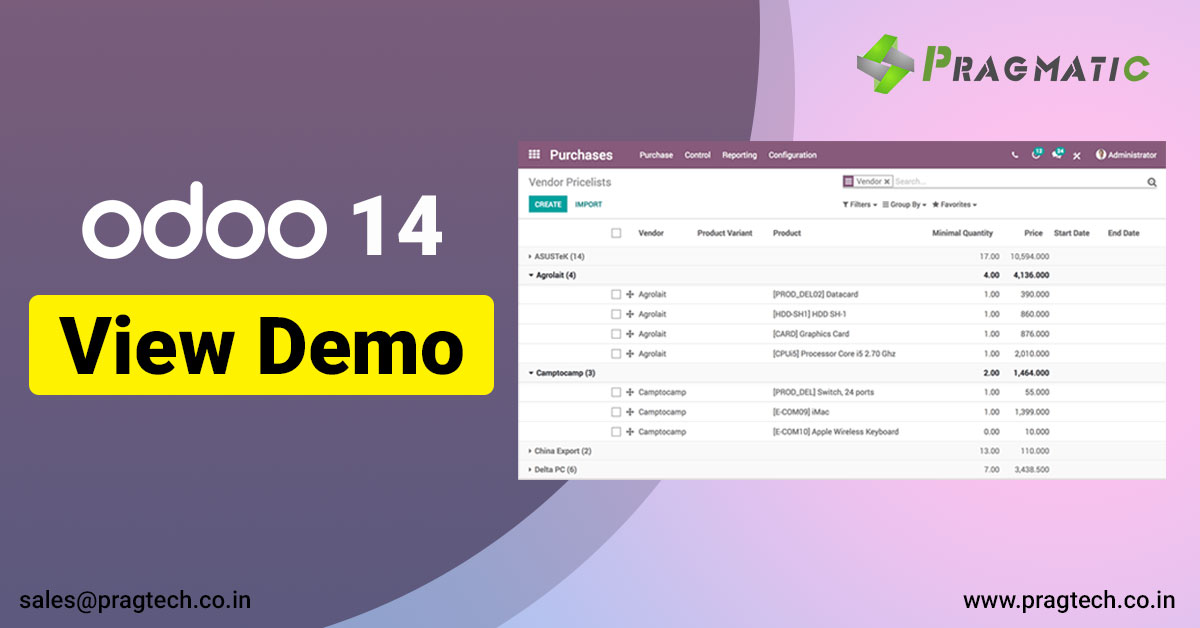Click the X debug icon in navbar
The image size is (1200, 628).
(x=1077, y=156)
